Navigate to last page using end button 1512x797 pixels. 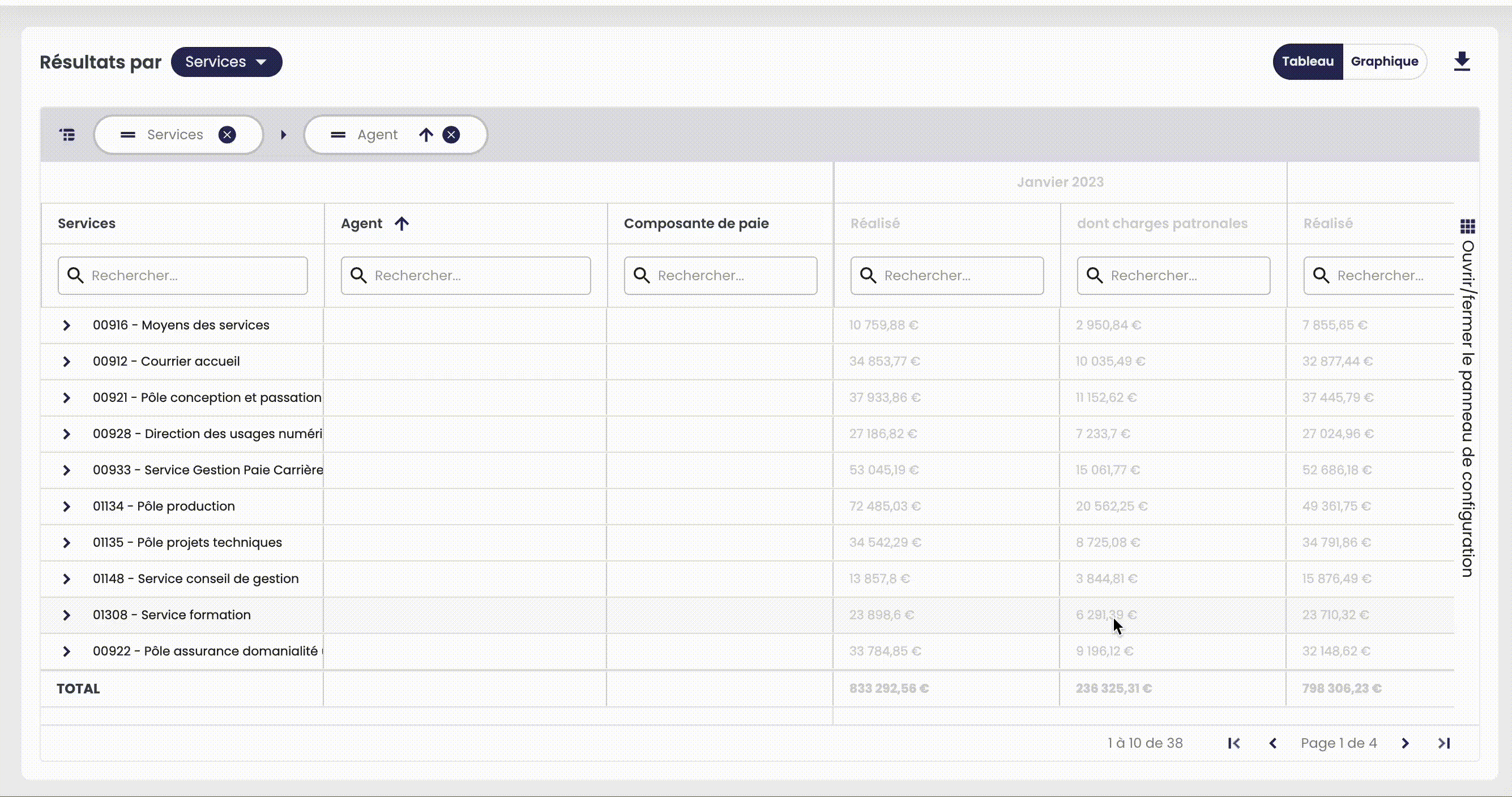(x=1444, y=743)
